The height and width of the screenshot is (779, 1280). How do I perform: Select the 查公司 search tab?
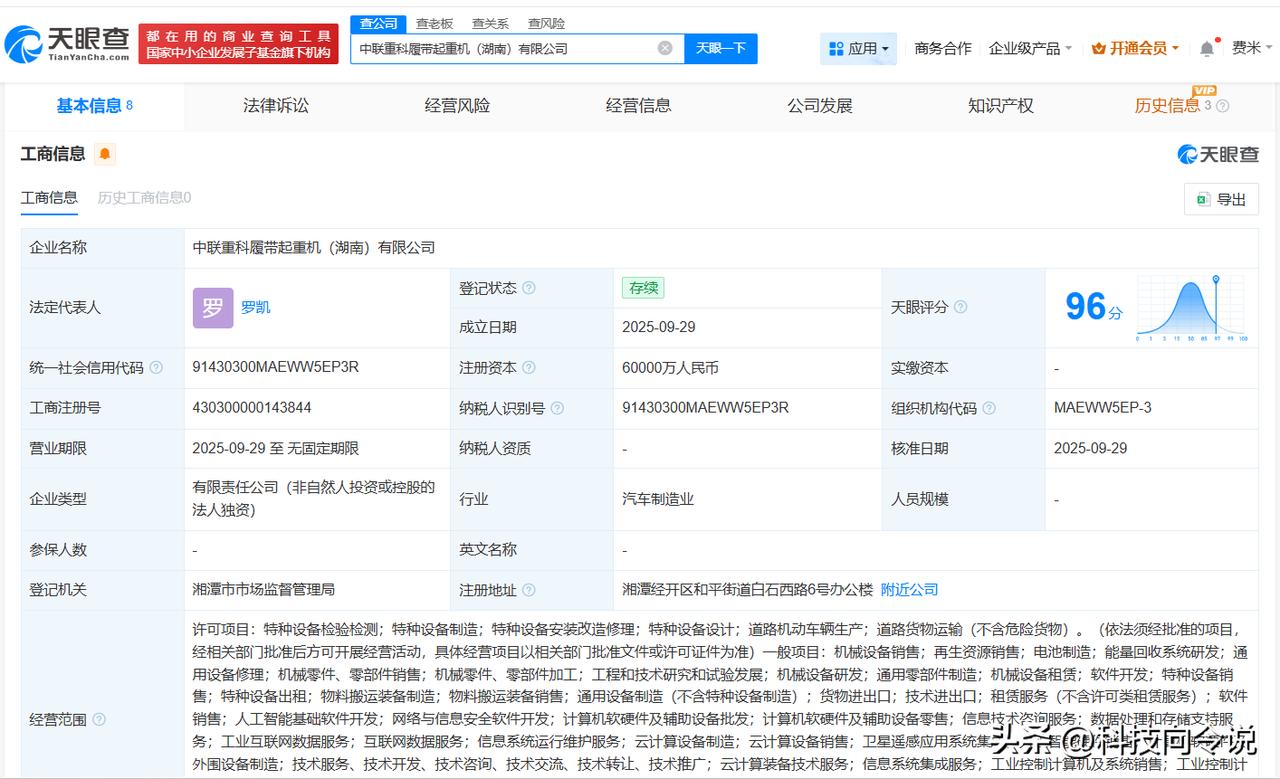point(378,23)
